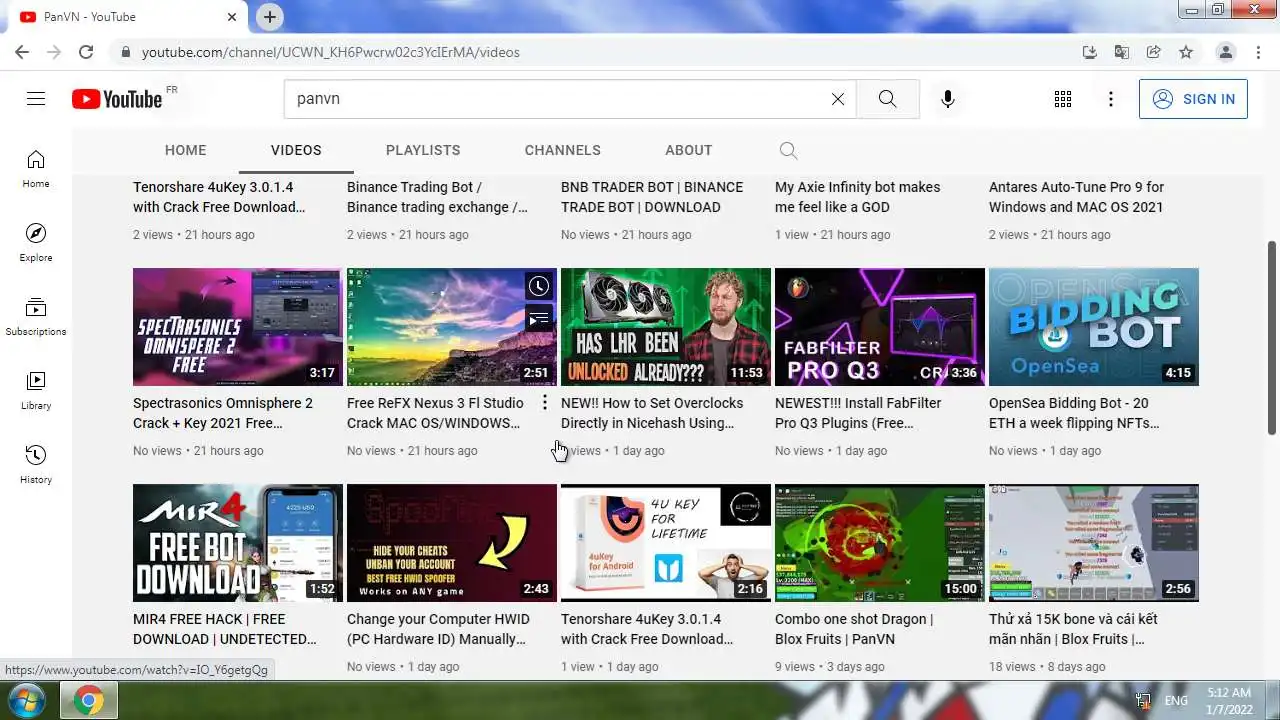Open the 15:00 Blox Fruits thumbnail
The width and height of the screenshot is (1280, 720).
[880, 543]
